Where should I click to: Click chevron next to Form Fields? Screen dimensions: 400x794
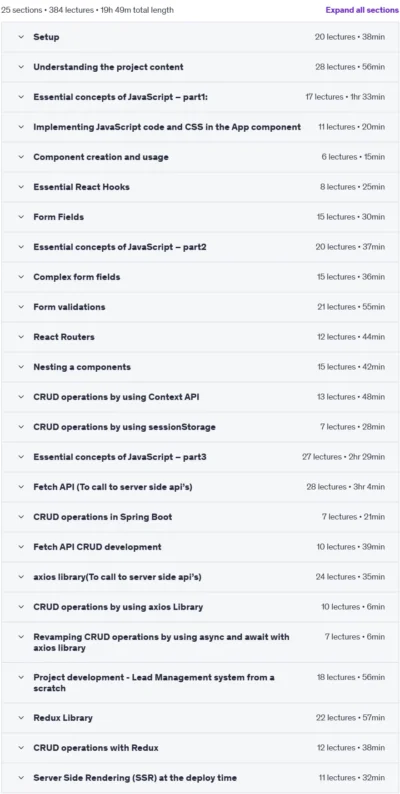coord(21,217)
